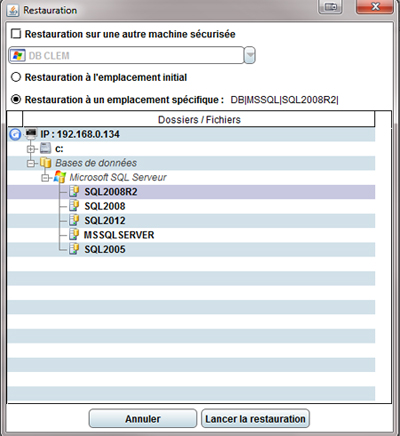The height and width of the screenshot is (436, 400).
Task: Click the Windows flag icon in DB CLEM field
Action: [x=17, y=55]
